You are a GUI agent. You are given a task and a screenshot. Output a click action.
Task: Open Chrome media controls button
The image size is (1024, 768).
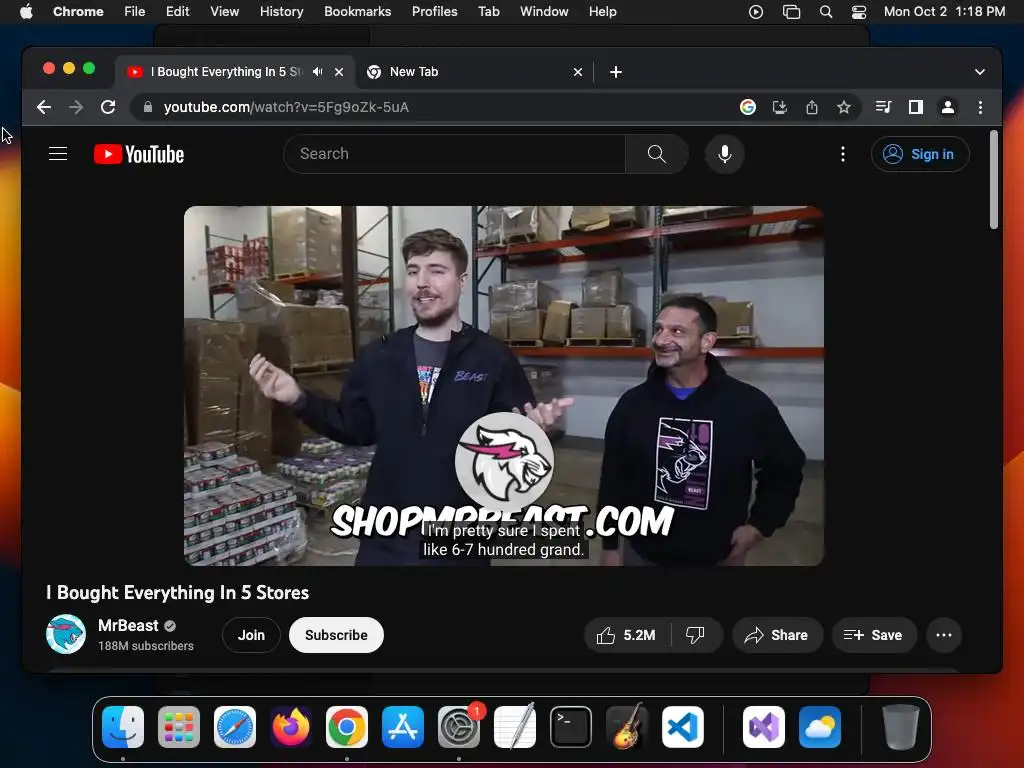click(x=884, y=107)
